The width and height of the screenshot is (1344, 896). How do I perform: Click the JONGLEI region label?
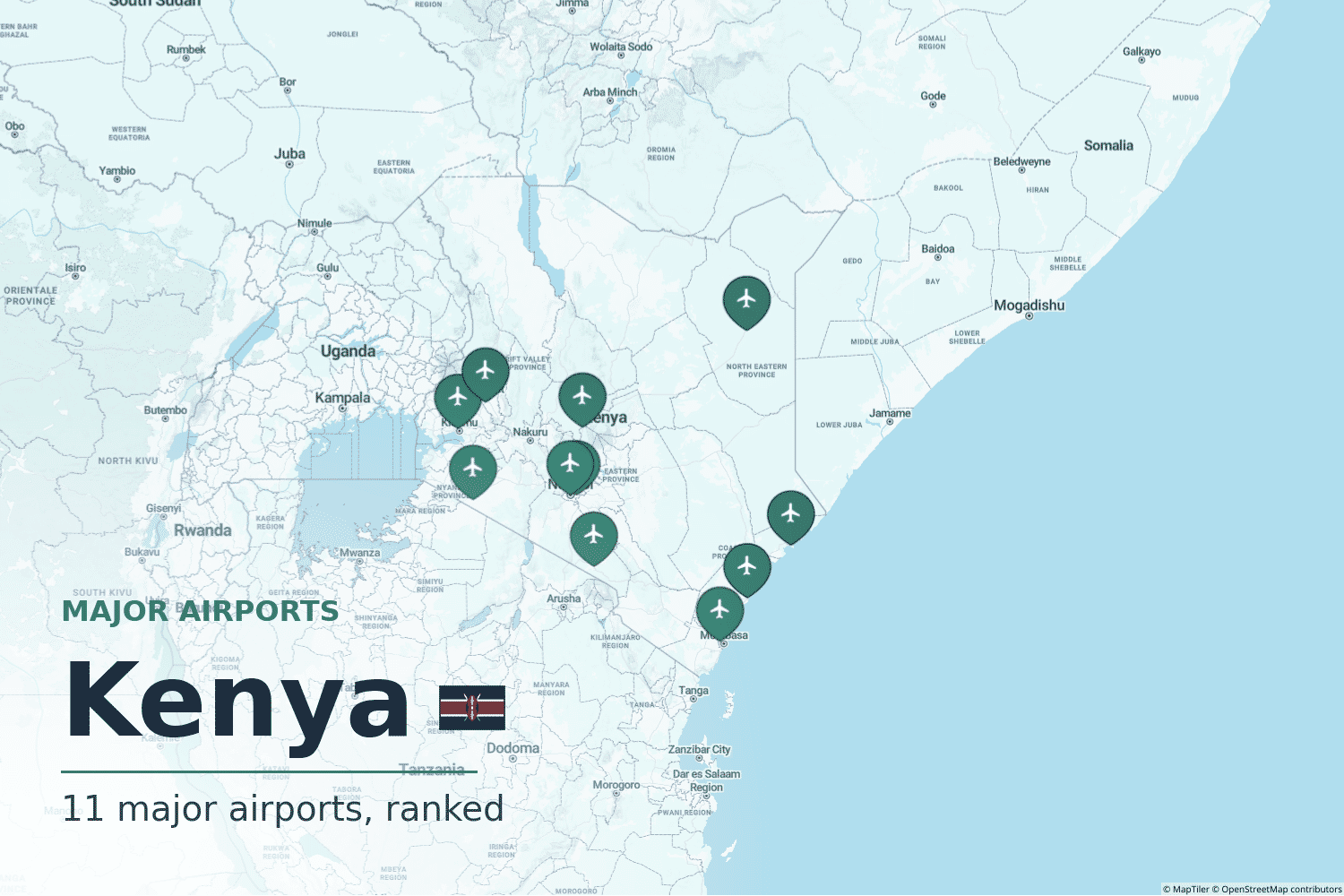(x=343, y=34)
